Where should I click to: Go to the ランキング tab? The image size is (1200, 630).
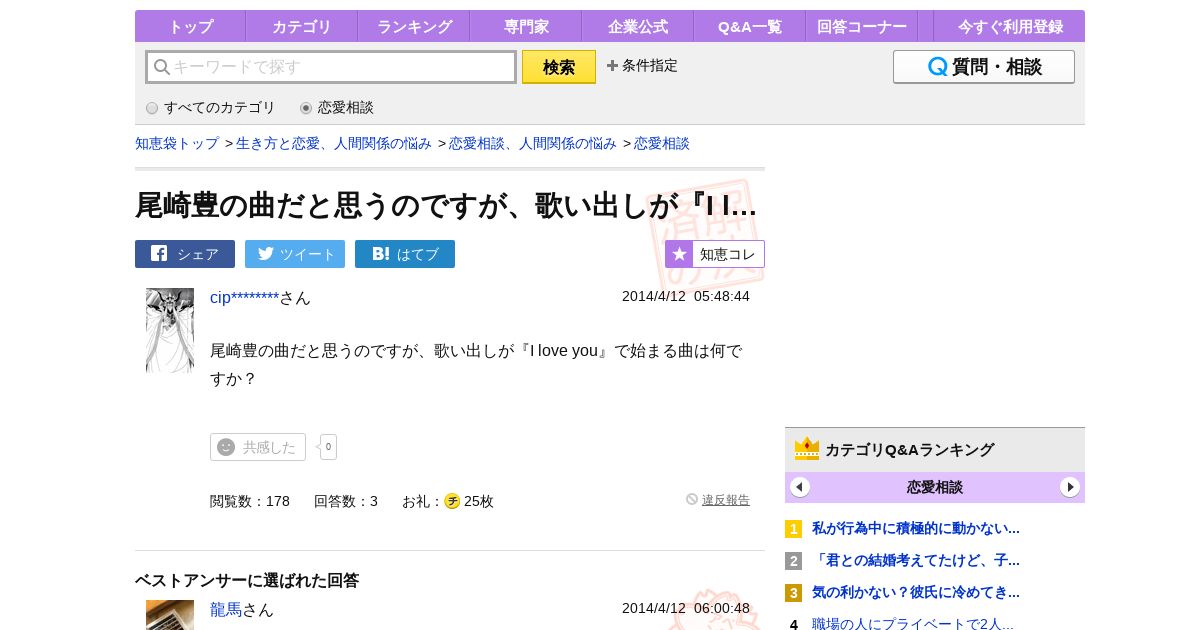tap(414, 26)
